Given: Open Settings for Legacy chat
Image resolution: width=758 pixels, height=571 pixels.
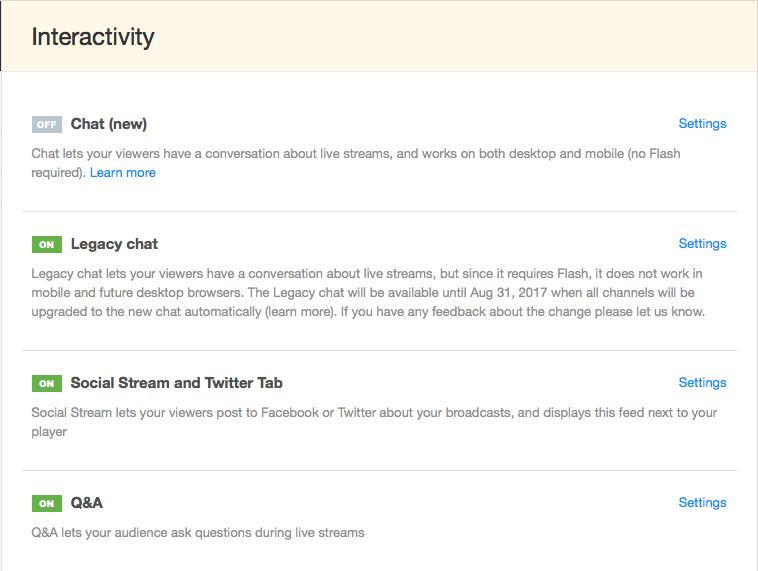Looking at the screenshot, I should click(x=702, y=244).
